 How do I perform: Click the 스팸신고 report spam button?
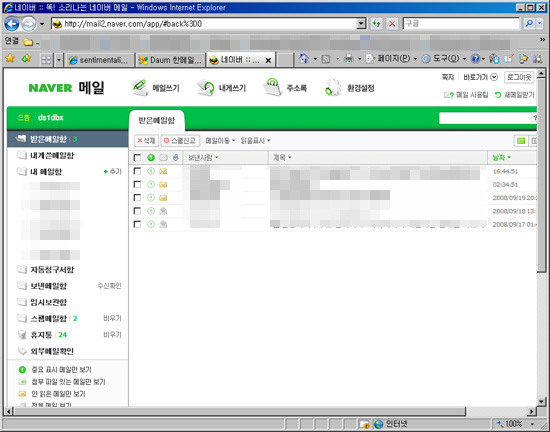180,141
